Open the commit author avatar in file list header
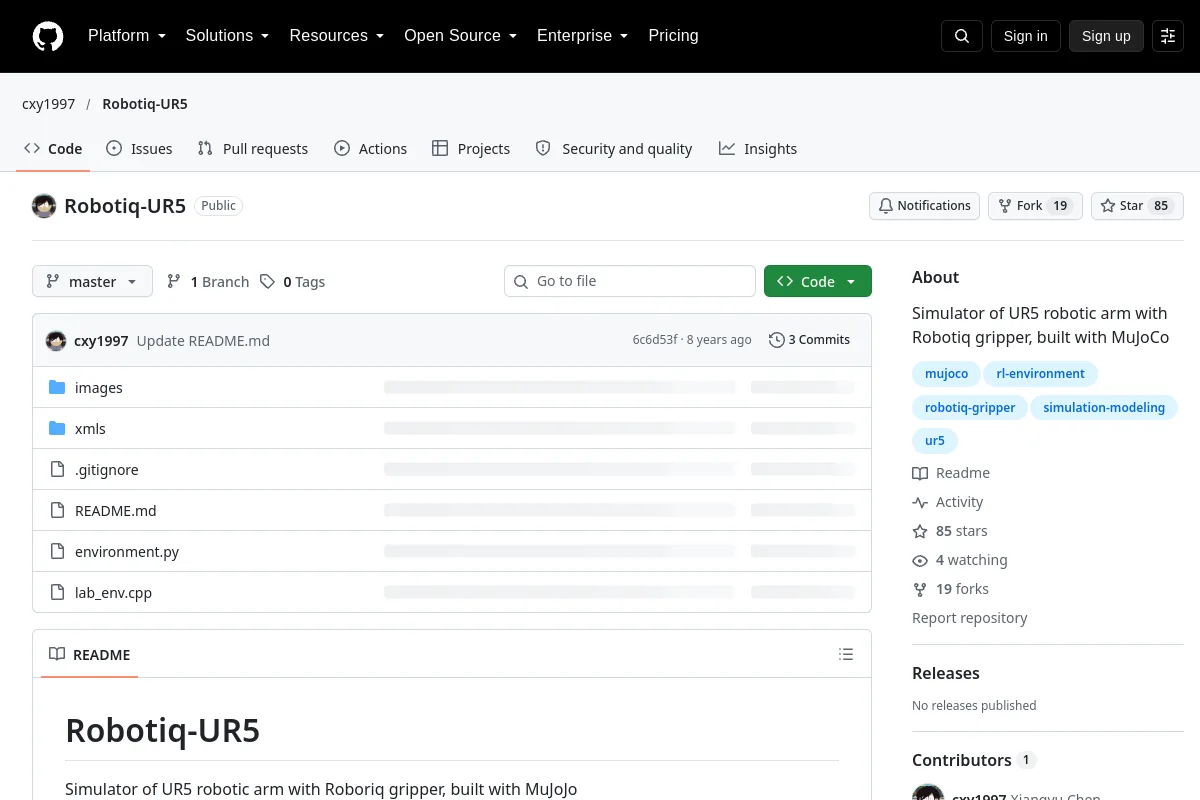Viewport: 1200px width, 800px height. click(x=56, y=340)
